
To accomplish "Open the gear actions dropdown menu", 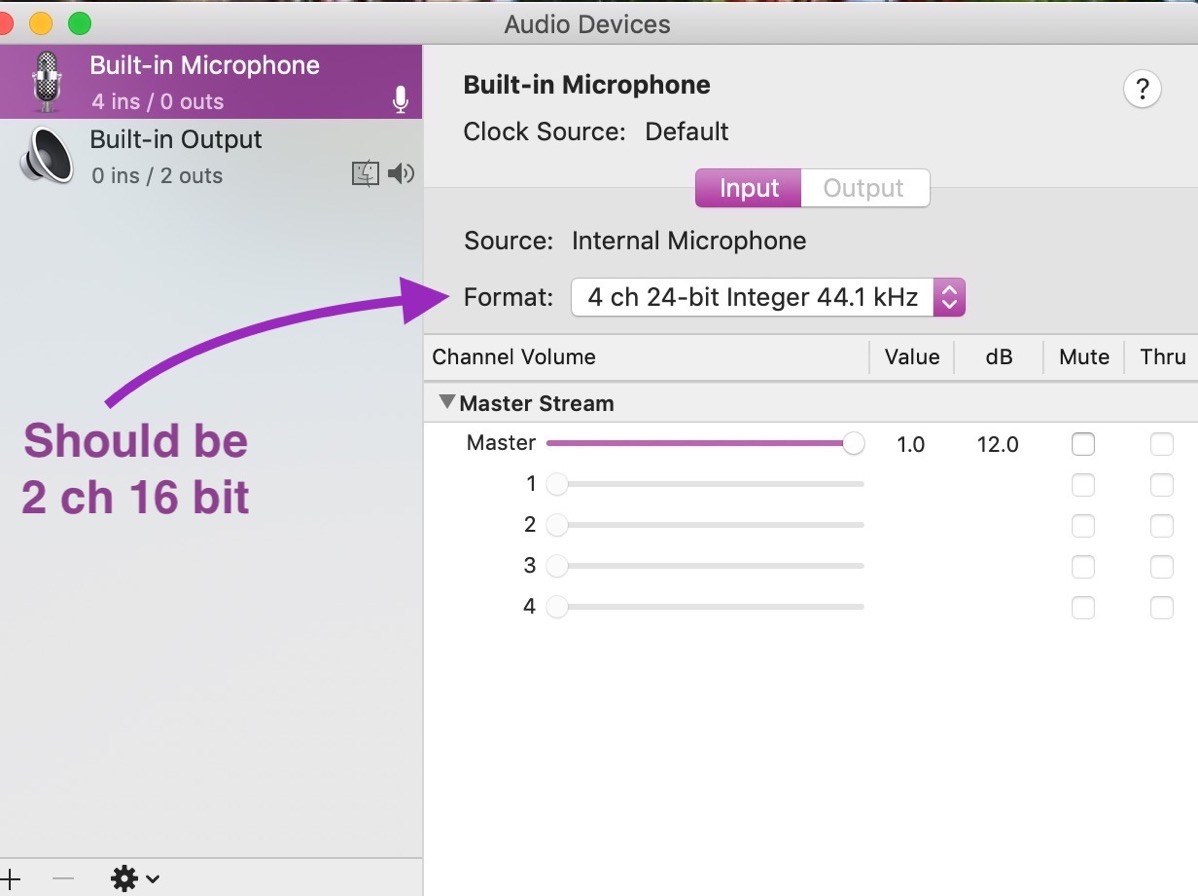I will tap(134, 878).
